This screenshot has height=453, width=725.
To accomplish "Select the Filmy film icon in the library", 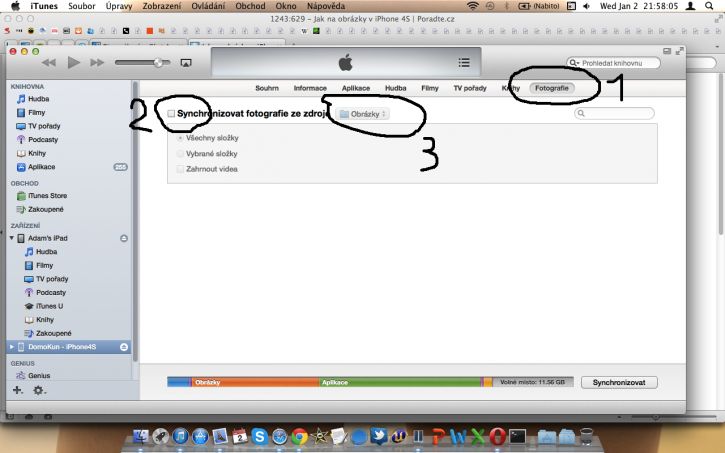I will pos(21,112).
